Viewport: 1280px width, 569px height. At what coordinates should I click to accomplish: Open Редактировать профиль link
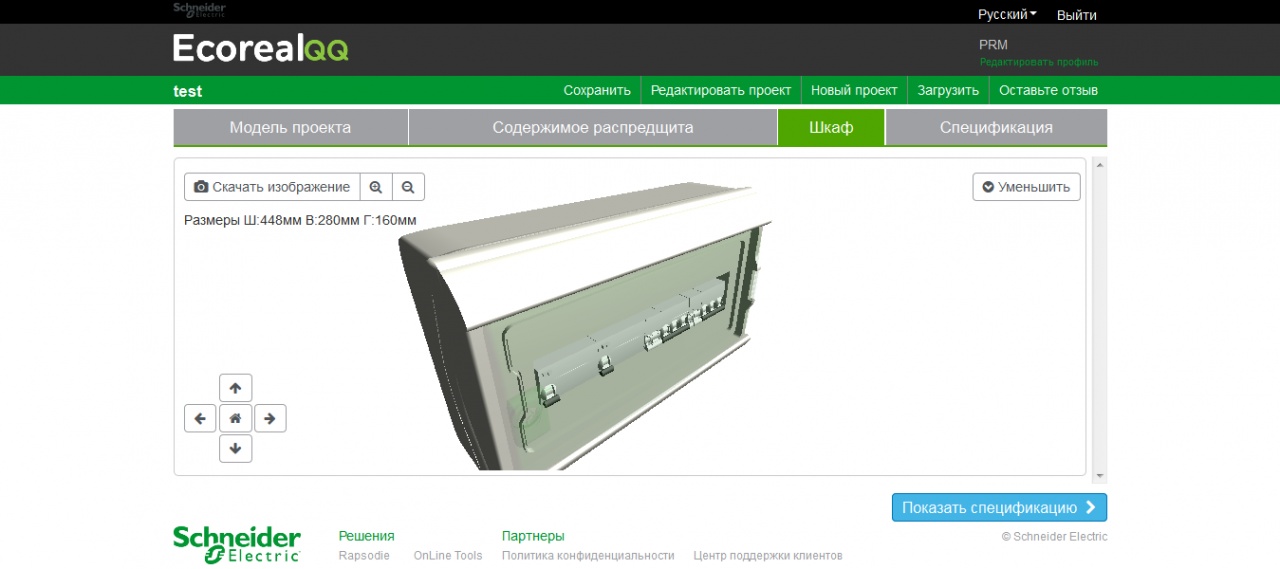tap(1038, 62)
